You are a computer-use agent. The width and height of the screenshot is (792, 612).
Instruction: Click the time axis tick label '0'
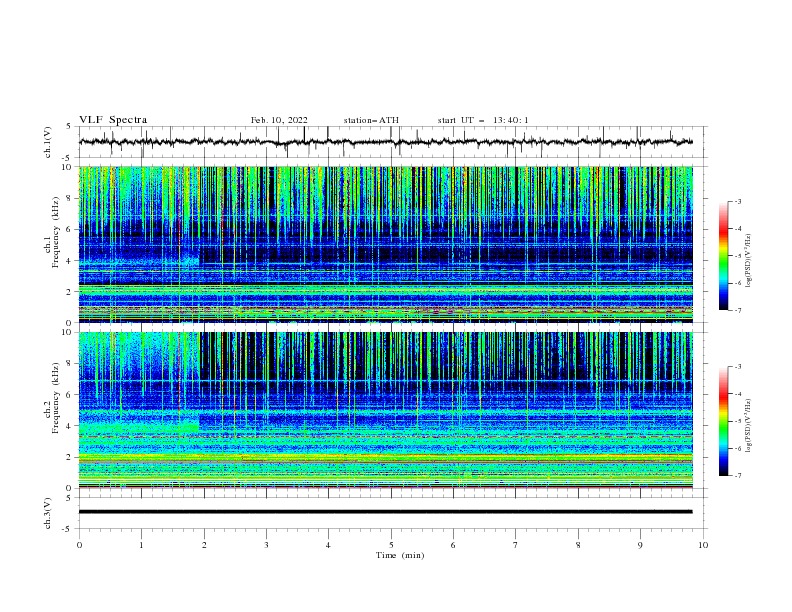click(x=79, y=545)
